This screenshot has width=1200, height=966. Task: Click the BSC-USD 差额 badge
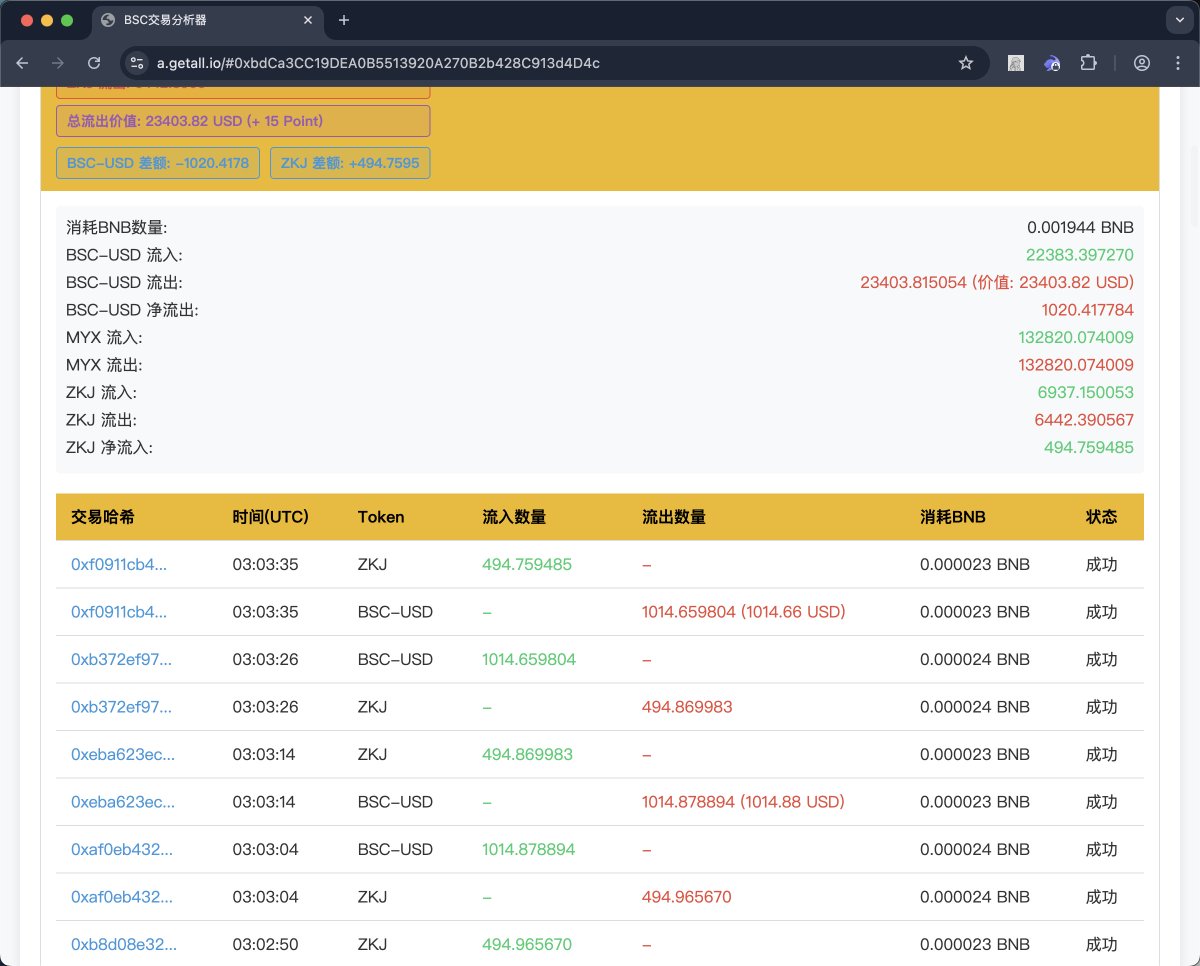point(158,163)
